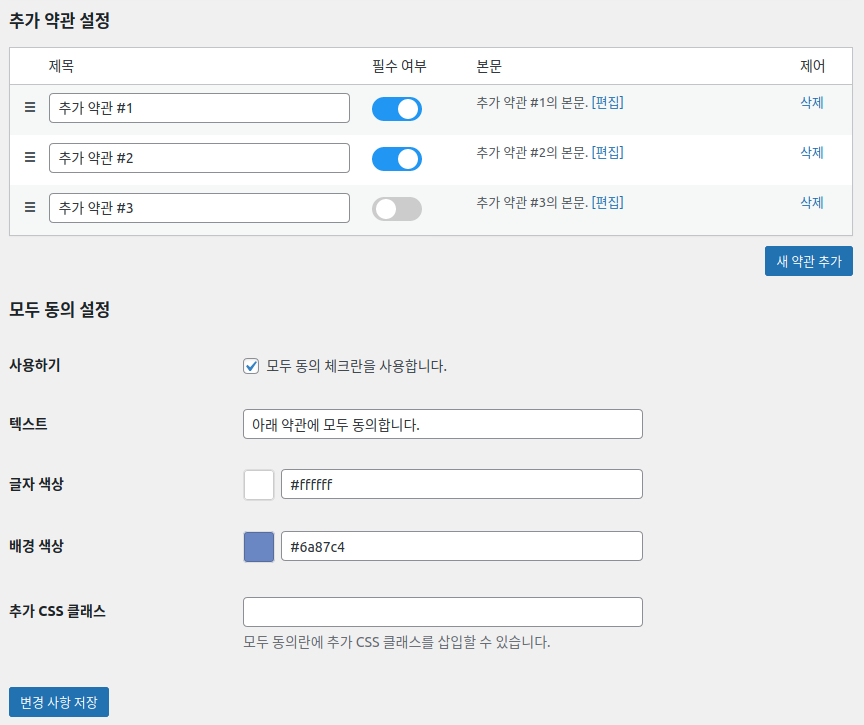This screenshot has width=864, height=725.
Task: Click drag handle icon for 추가 약관 #2
Action: pyautogui.click(x=30, y=157)
